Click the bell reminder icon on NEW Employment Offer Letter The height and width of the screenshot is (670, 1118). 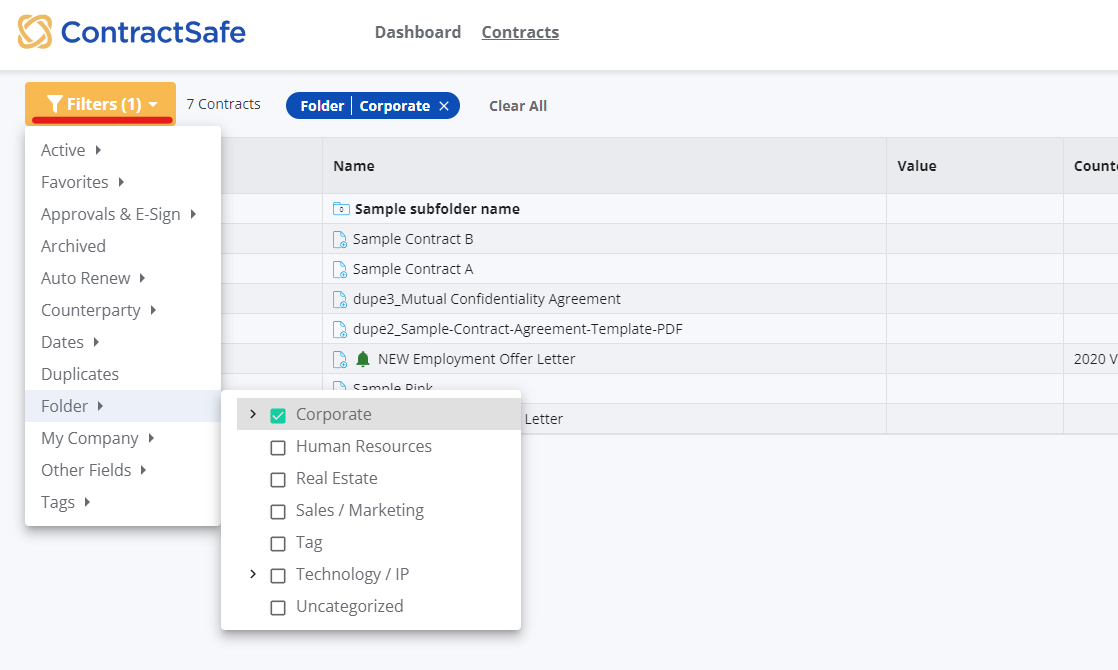tap(362, 357)
